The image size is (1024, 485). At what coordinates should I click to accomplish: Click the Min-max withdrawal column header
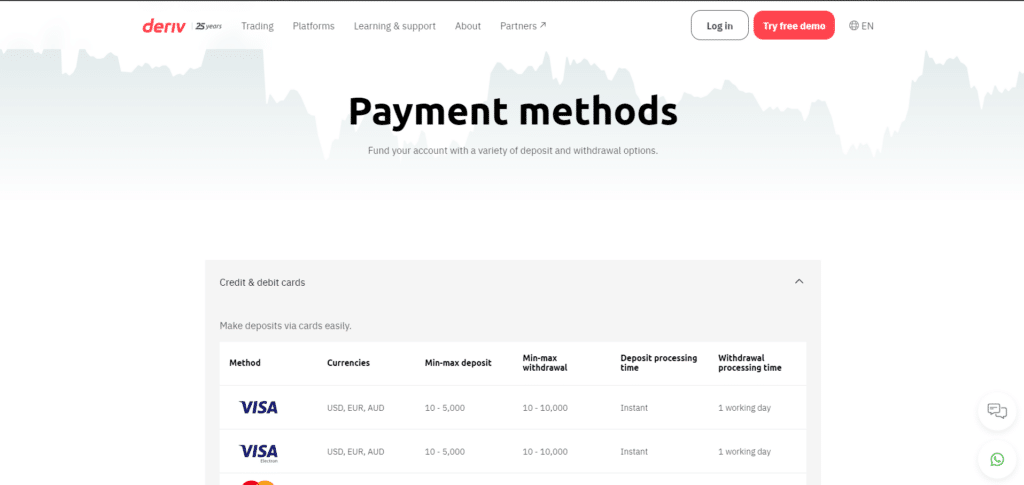coord(545,363)
